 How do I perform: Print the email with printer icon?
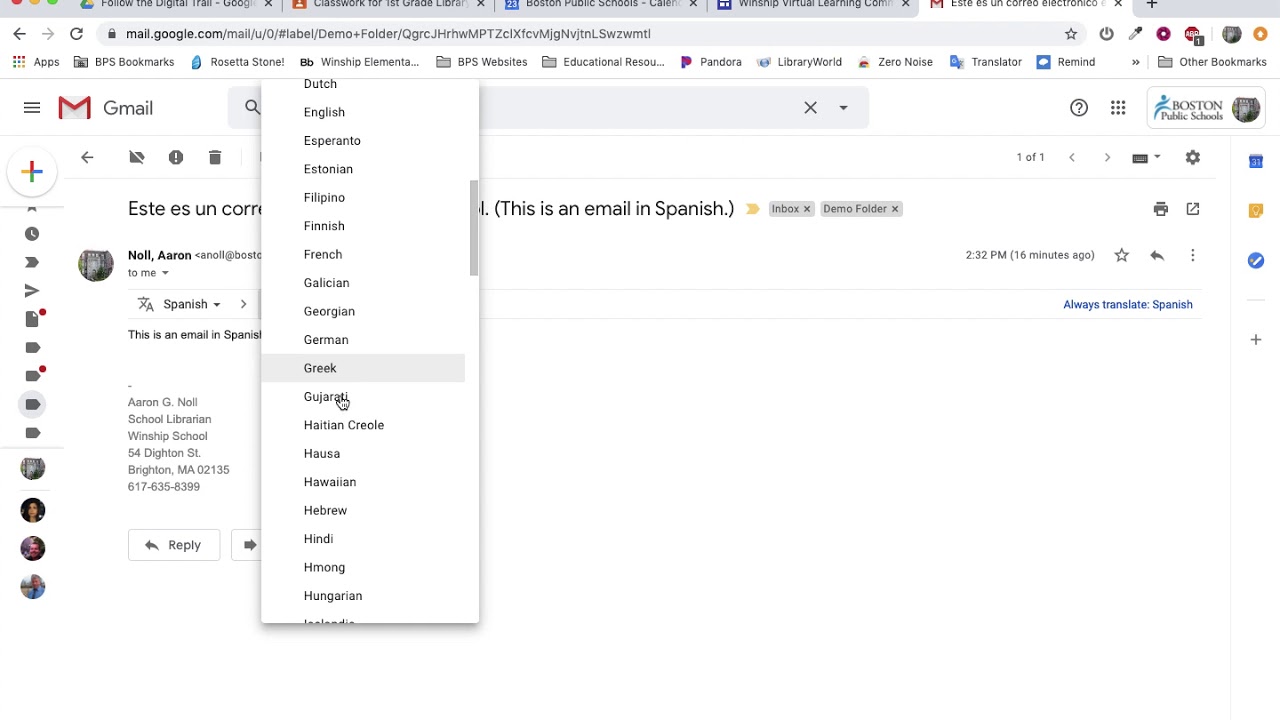click(x=1160, y=209)
